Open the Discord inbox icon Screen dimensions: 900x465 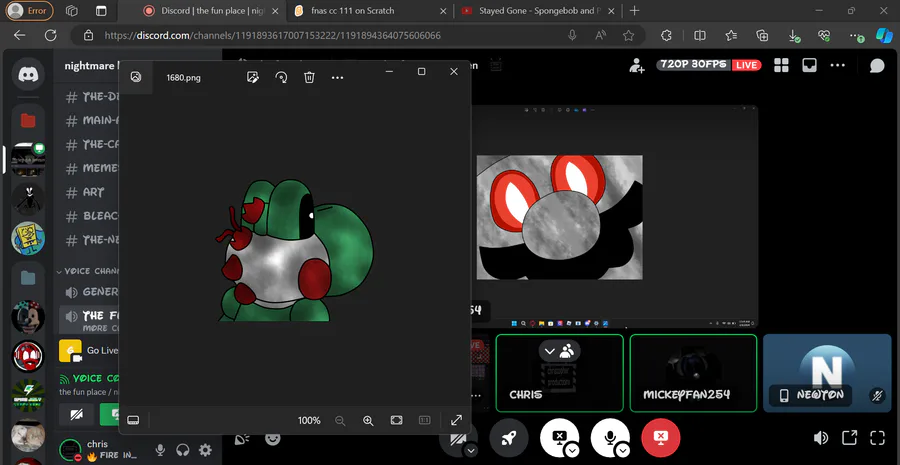809,65
